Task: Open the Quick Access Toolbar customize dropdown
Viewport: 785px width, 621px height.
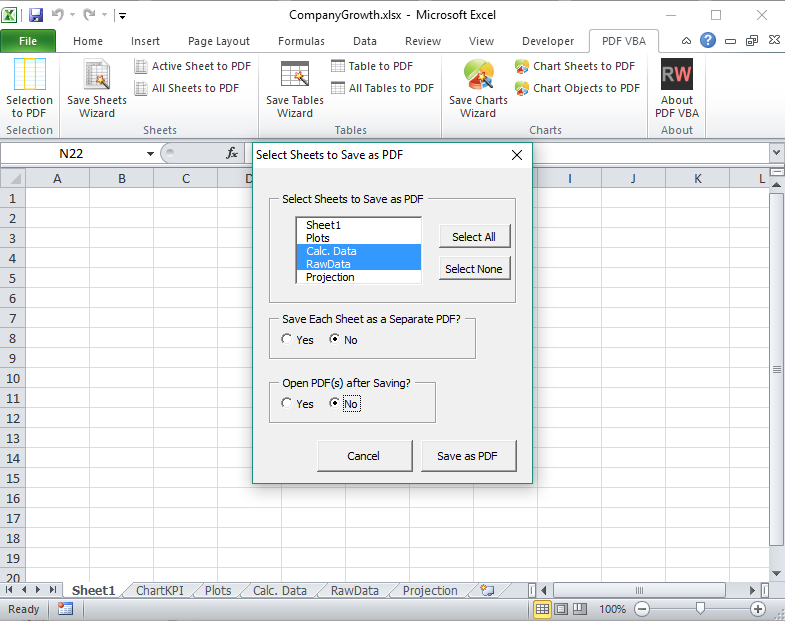Action: coord(123,16)
